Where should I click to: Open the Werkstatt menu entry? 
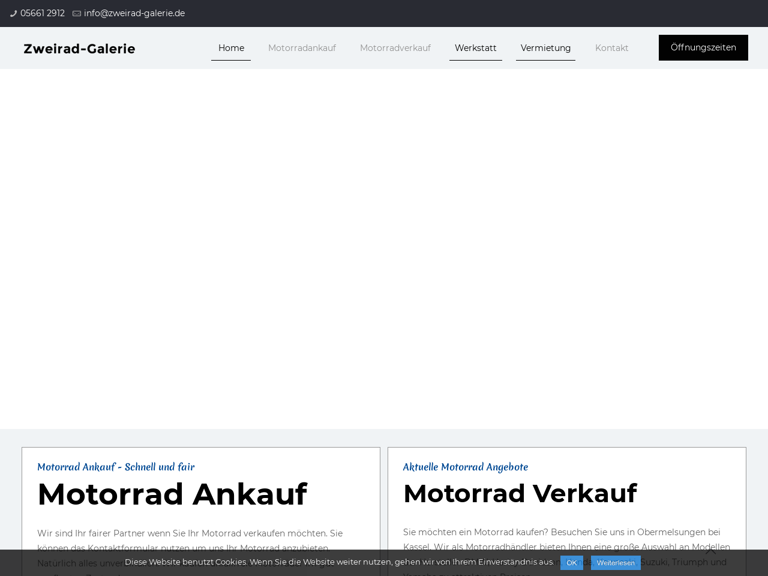[475, 48]
